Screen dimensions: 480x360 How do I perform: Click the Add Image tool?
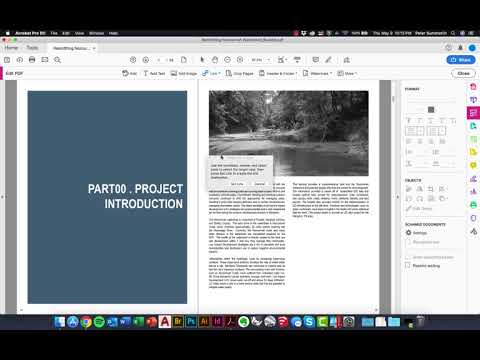[184, 73]
